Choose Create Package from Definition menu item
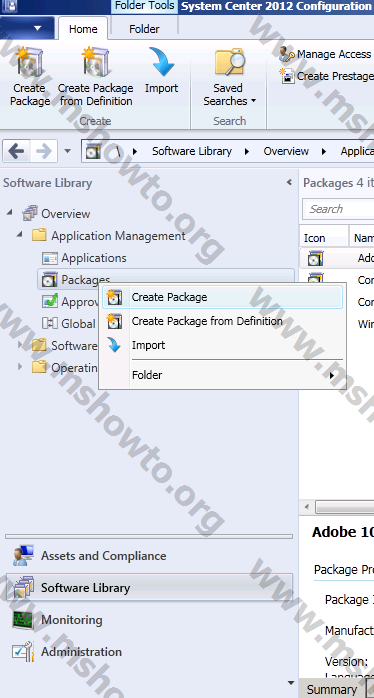The height and width of the screenshot is (698, 374). pos(222,321)
